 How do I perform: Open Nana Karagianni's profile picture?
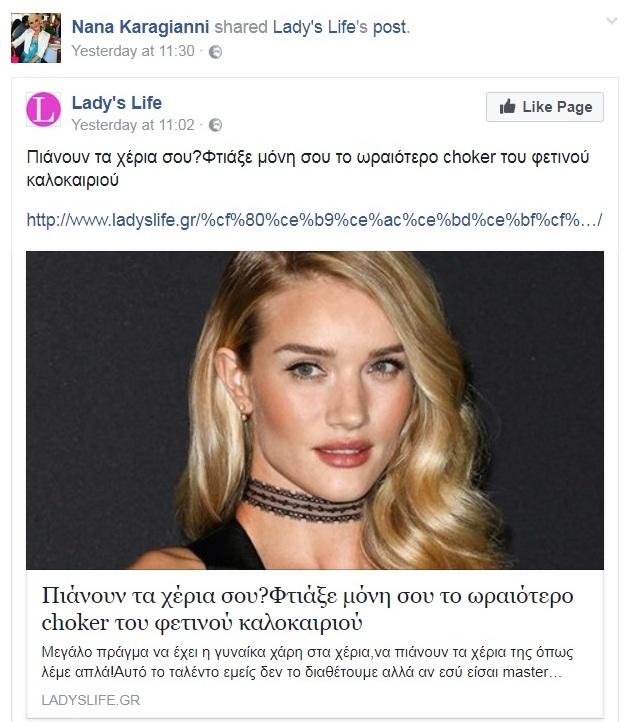(35, 38)
